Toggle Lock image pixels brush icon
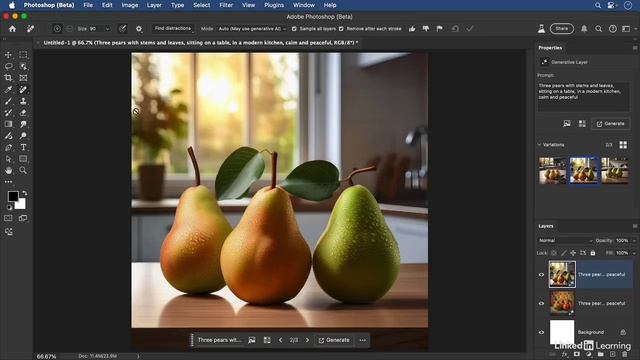The height and width of the screenshot is (360, 640). (x=564, y=253)
